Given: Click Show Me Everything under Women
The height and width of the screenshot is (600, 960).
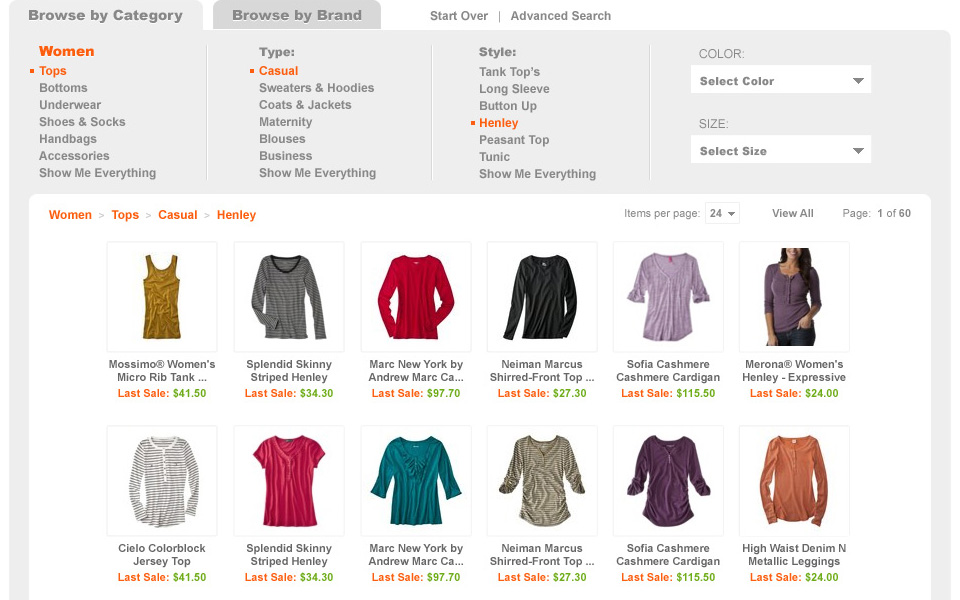Looking at the screenshot, I should [x=97, y=173].
